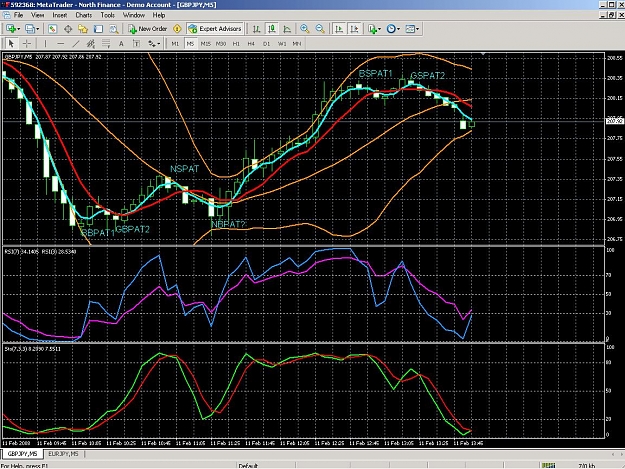The height and width of the screenshot is (469, 625).
Task: Select the BSPAT1 chart label
Action: pos(375,74)
